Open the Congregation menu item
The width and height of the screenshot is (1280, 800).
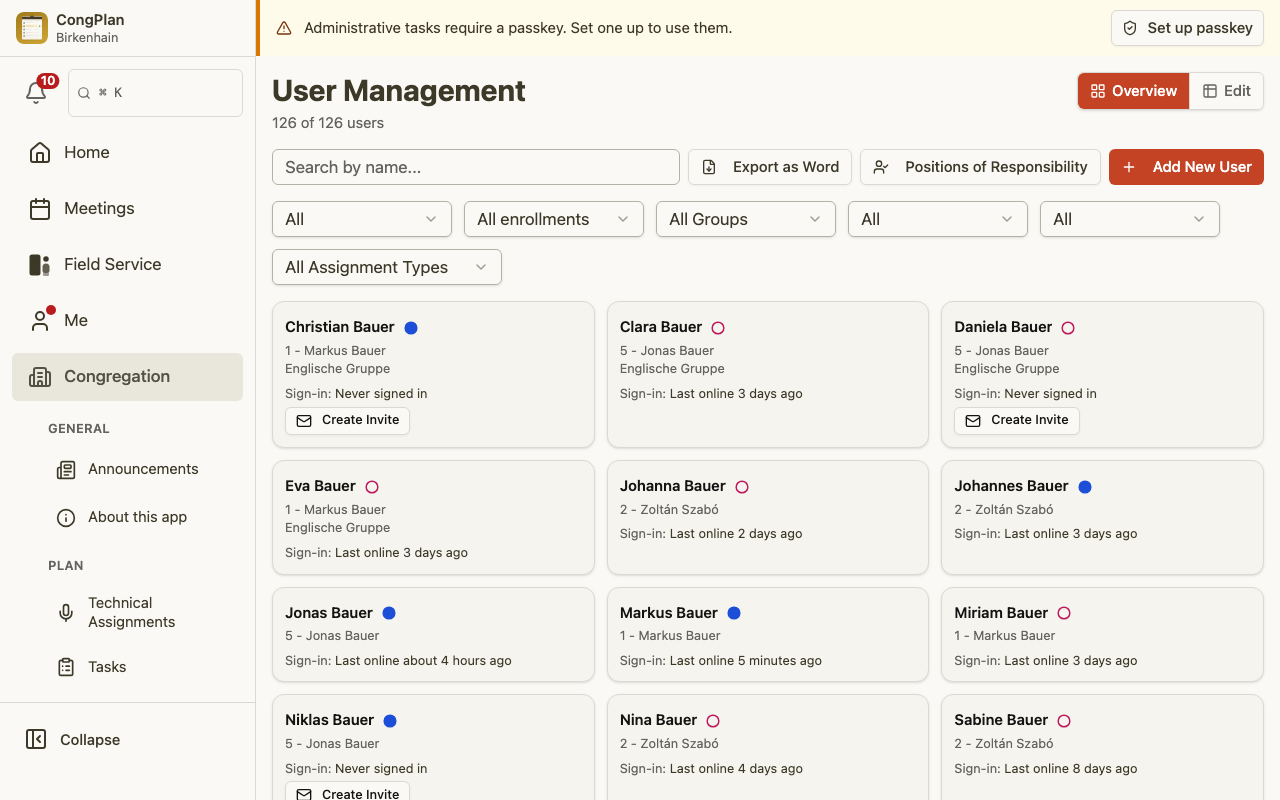coord(127,377)
